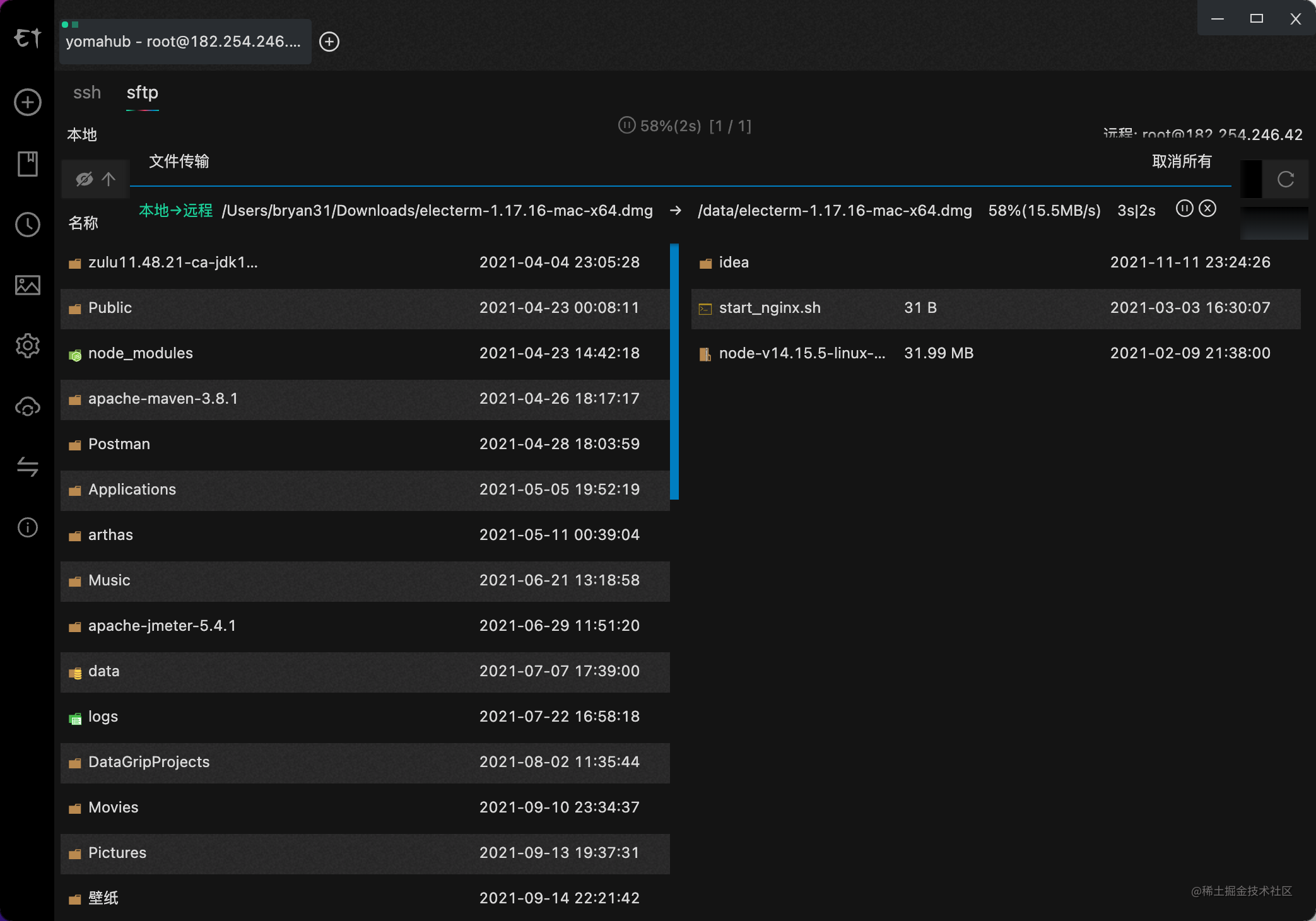Click date 2021-09-14 22:21:42
Screen dimensions: 1316x921
coord(560,898)
